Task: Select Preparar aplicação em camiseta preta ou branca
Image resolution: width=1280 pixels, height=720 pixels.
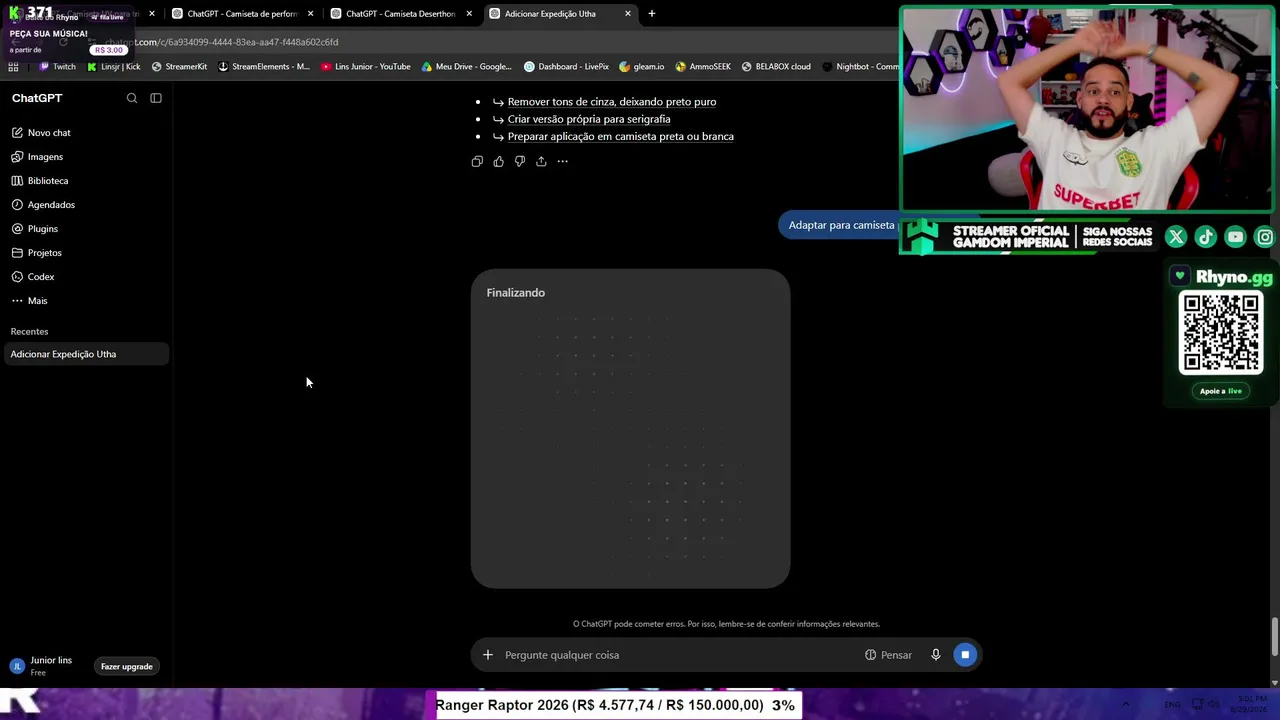Action: click(x=621, y=136)
